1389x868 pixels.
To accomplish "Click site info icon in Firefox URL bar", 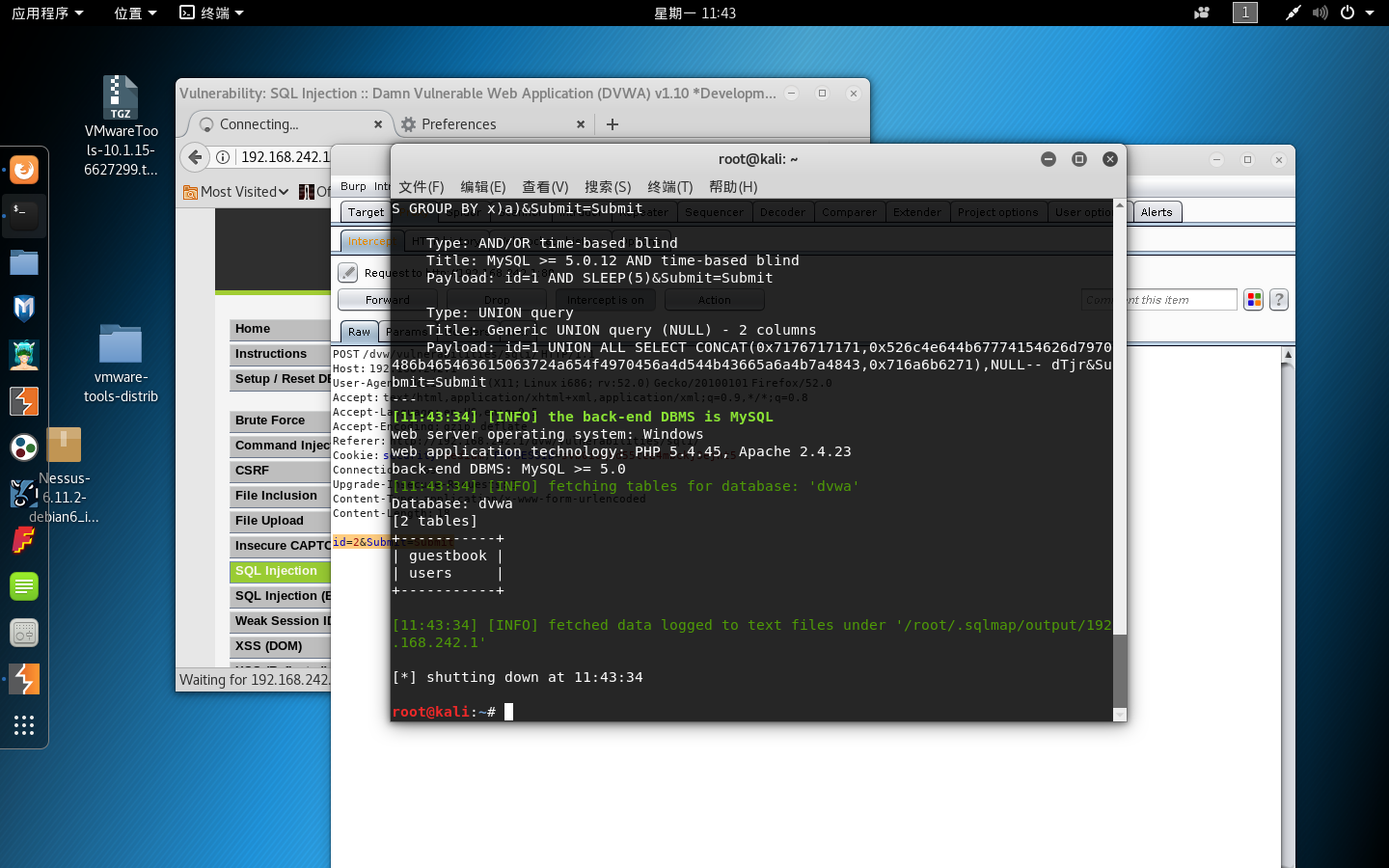I will (223, 157).
